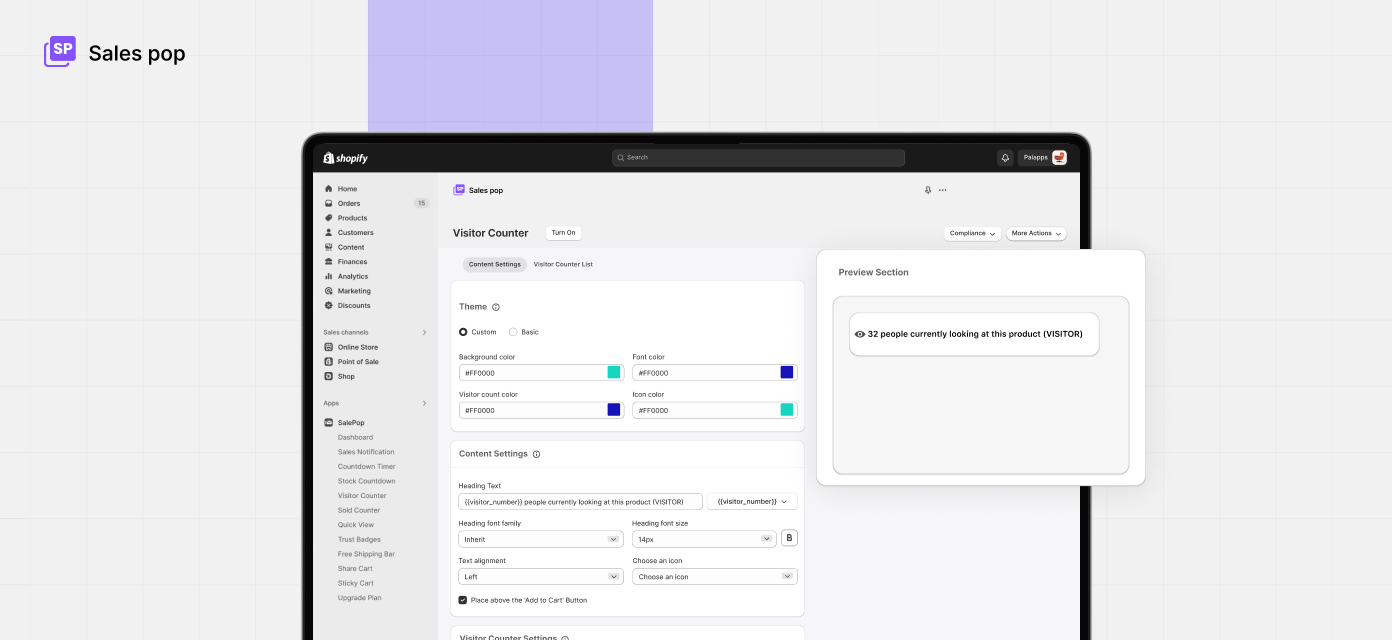Click the Font color hex input
The height and width of the screenshot is (640, 1392).
pos(715,372)
